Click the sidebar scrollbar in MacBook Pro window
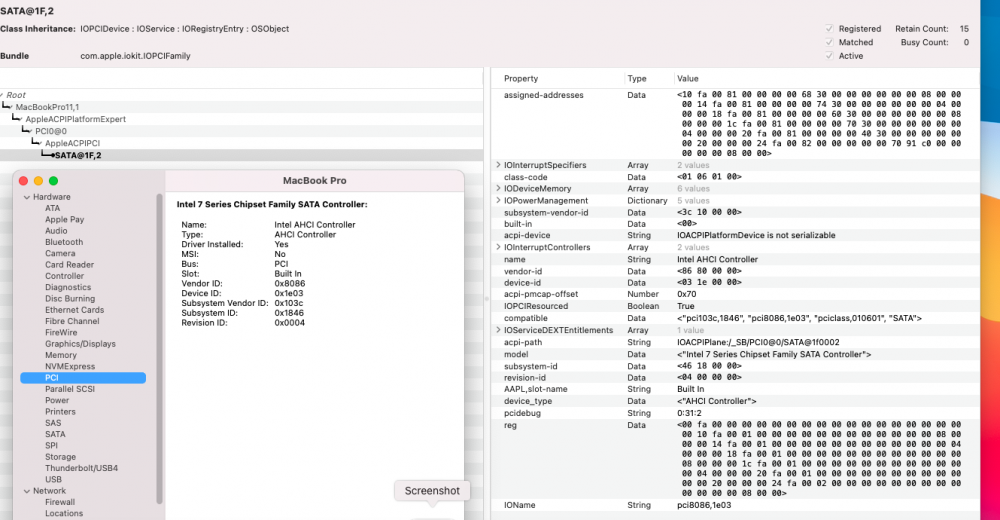Image resolution: width=1000 pixels, height=520 pixels. point(159,348)
